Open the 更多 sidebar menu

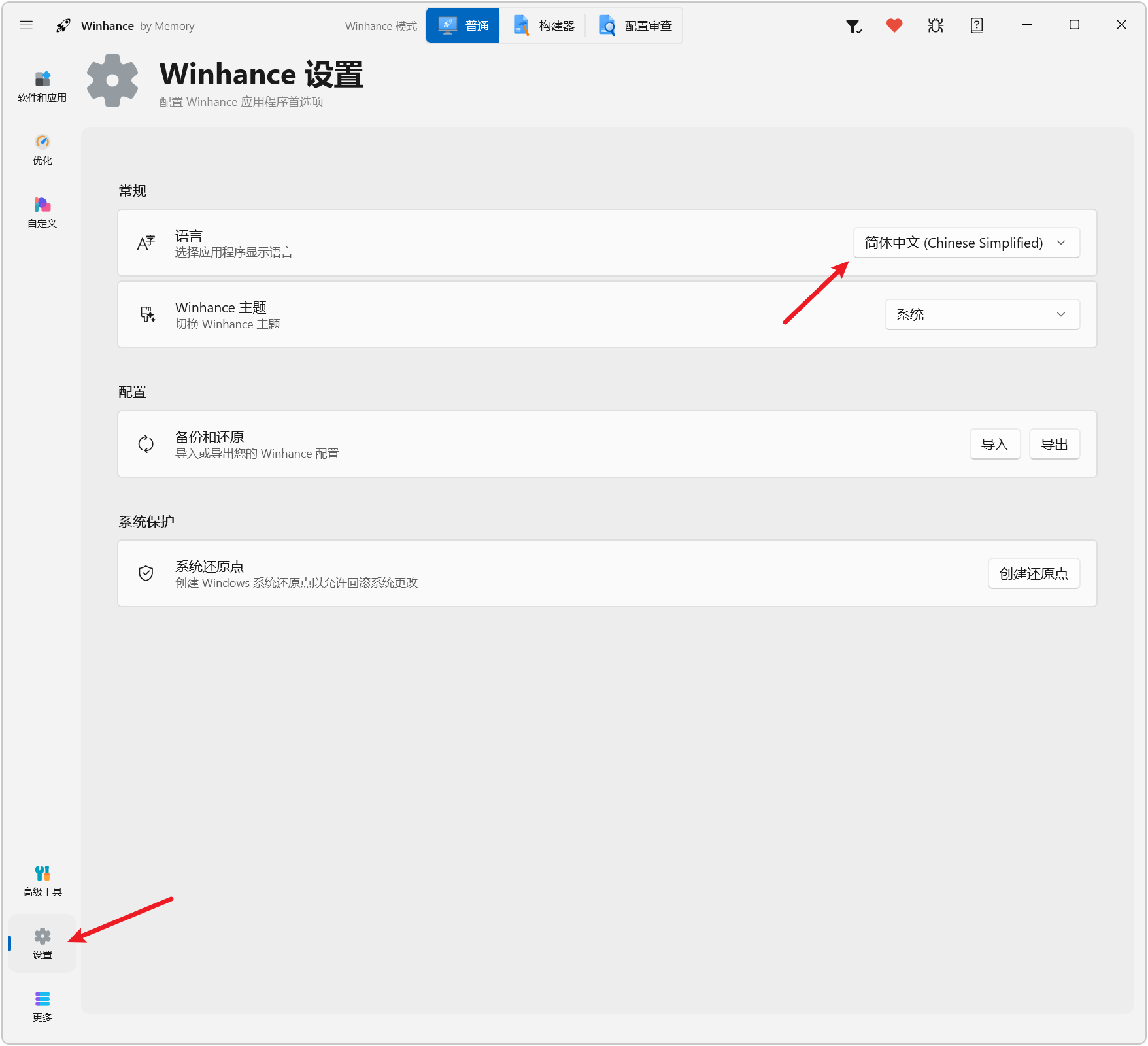tap(42, 1007)
